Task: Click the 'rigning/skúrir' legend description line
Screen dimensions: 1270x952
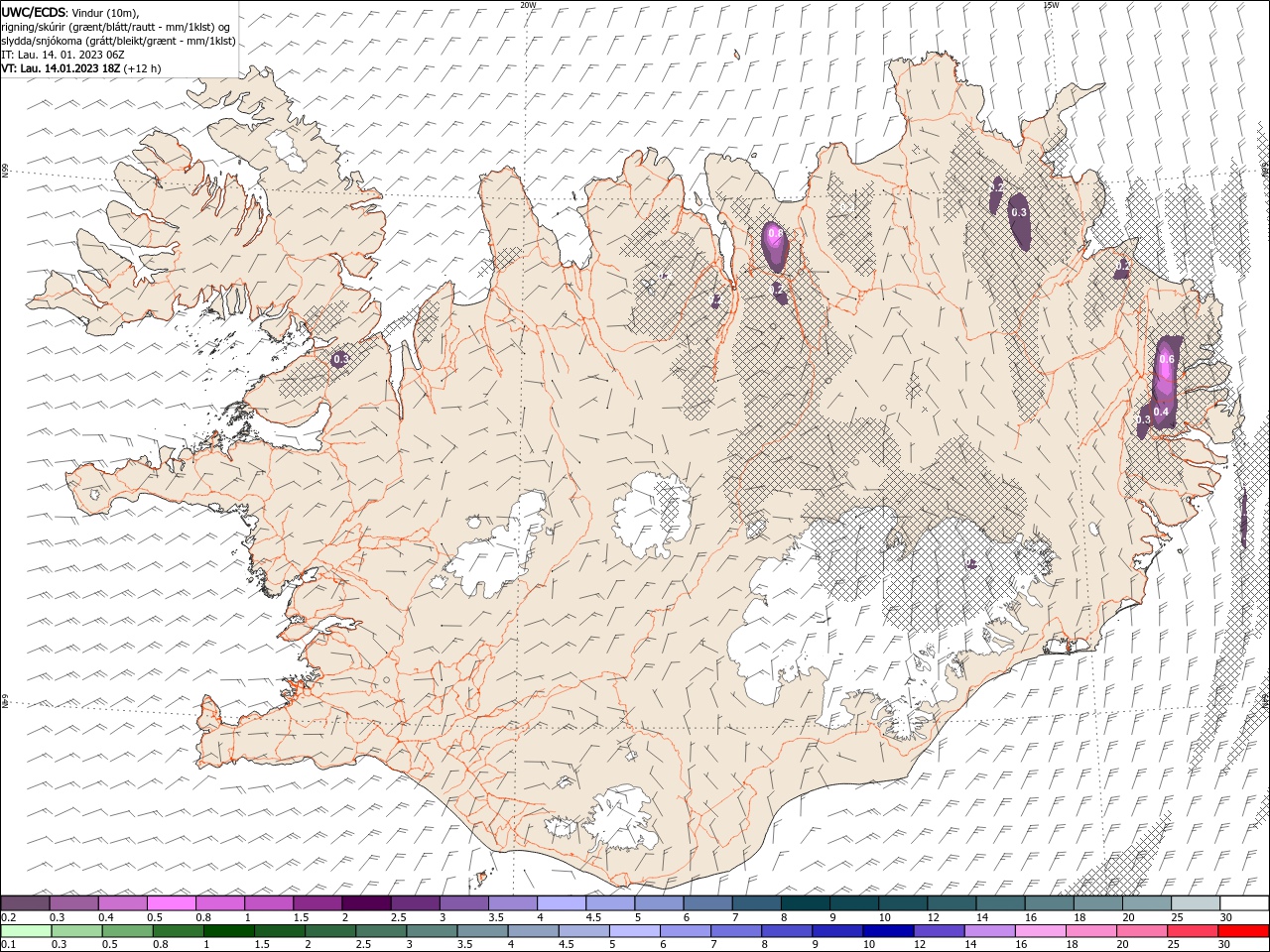Action: (x=117, y=27)
